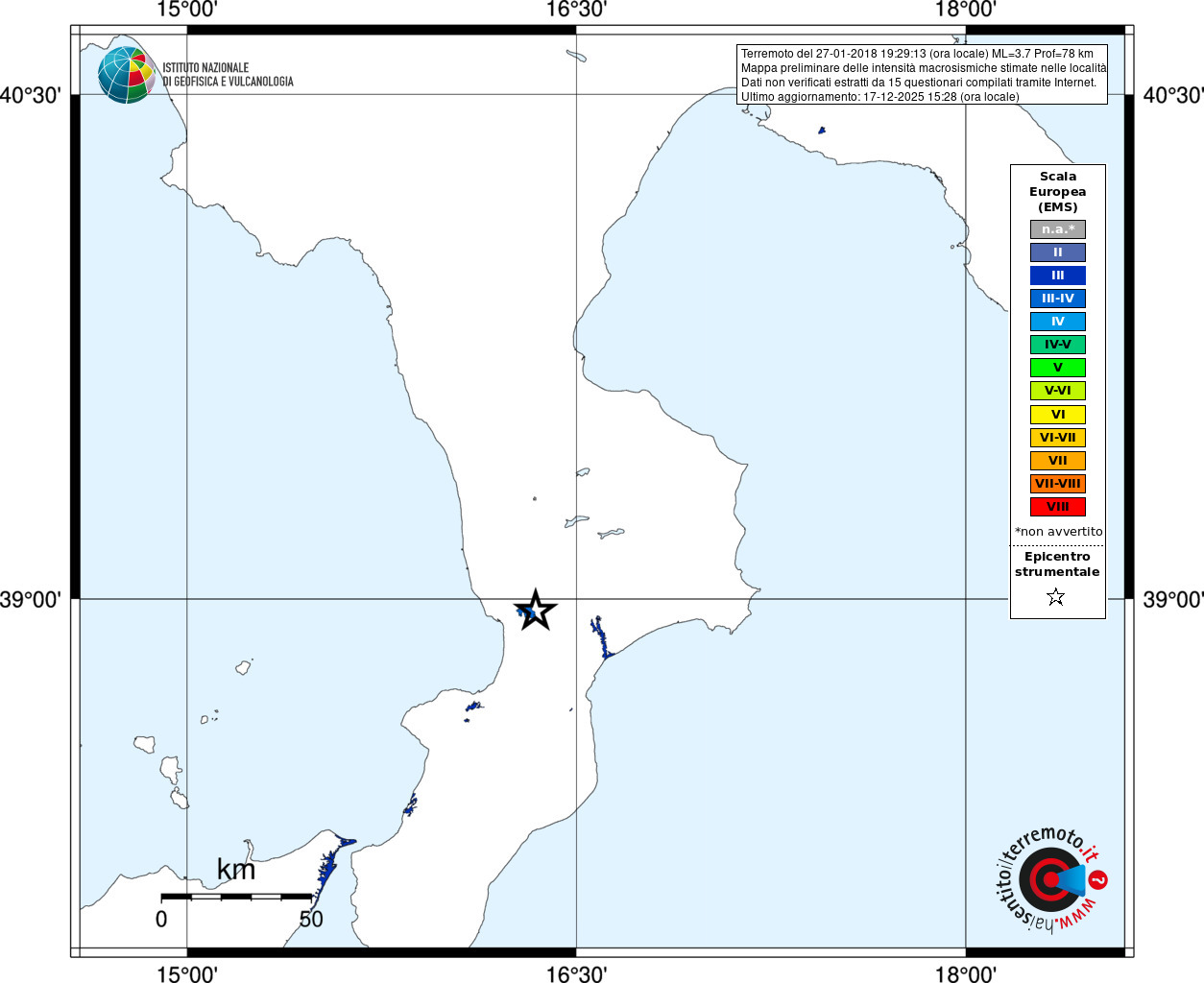The image size is (1204, 983).
Task: Click the epicenter star on the map
Action: 536,610
